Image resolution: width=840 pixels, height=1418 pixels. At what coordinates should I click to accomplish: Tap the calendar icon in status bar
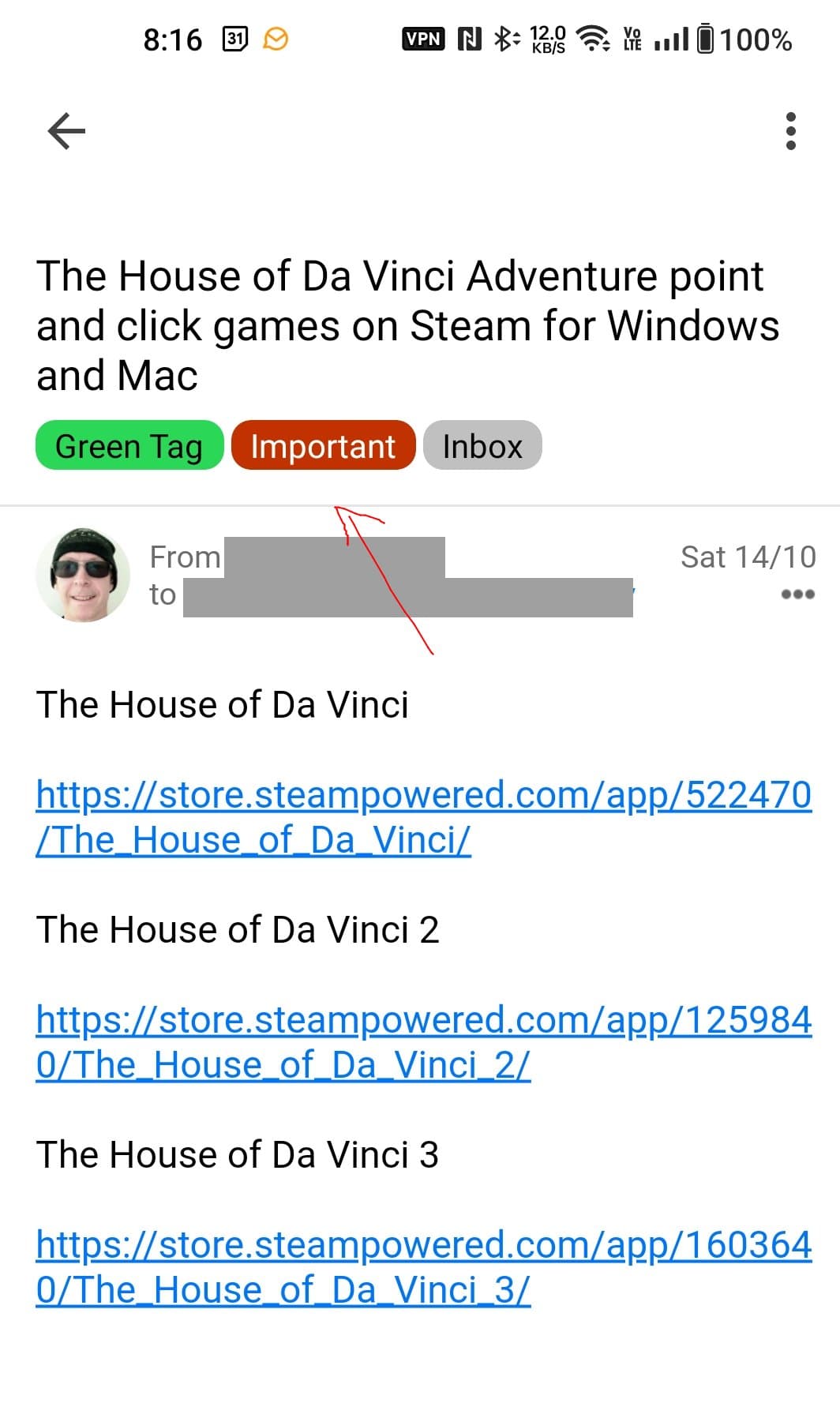pyautogui.click(x=235, y=39)
